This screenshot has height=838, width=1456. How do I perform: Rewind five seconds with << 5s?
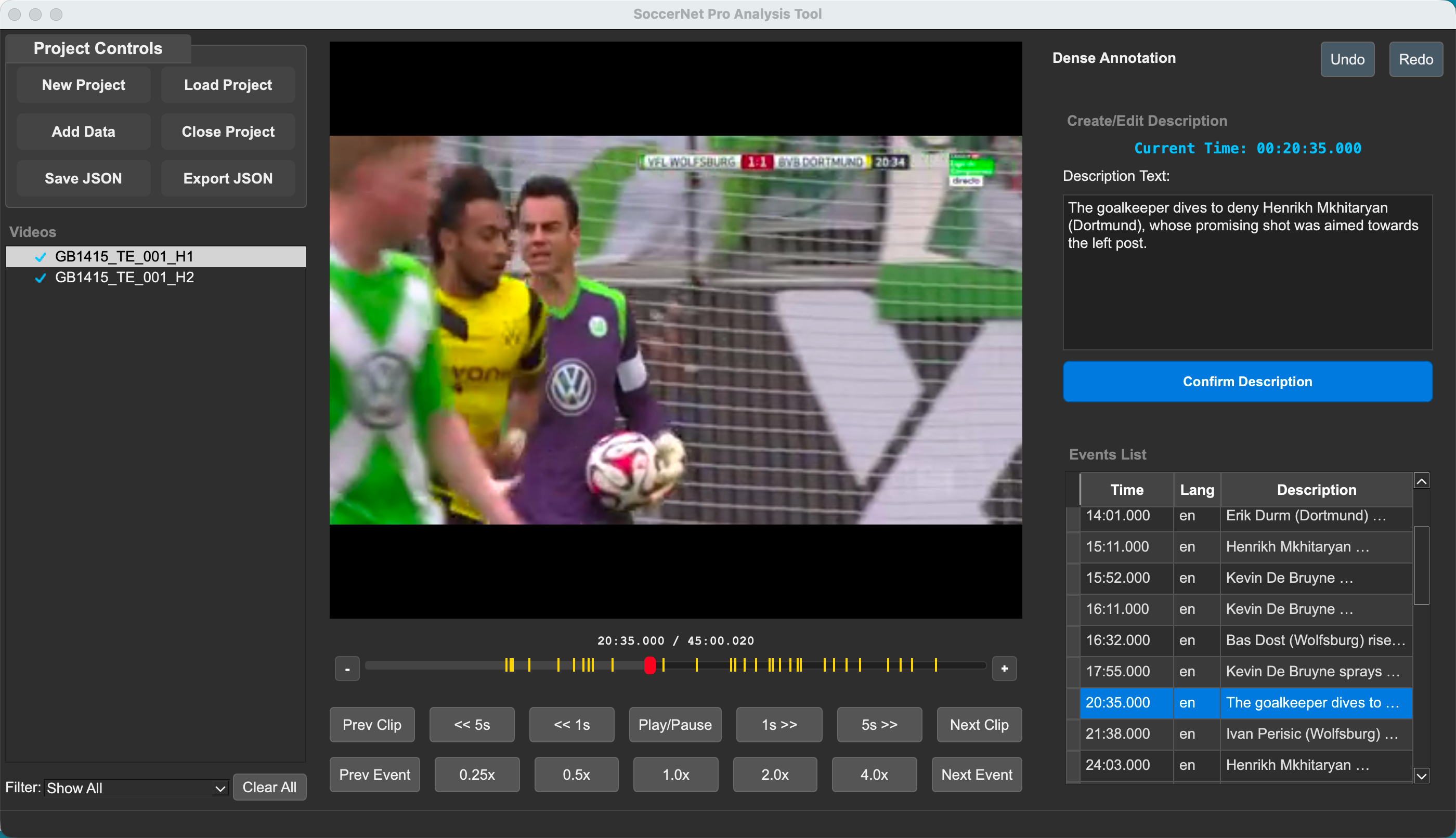[472, 725]
